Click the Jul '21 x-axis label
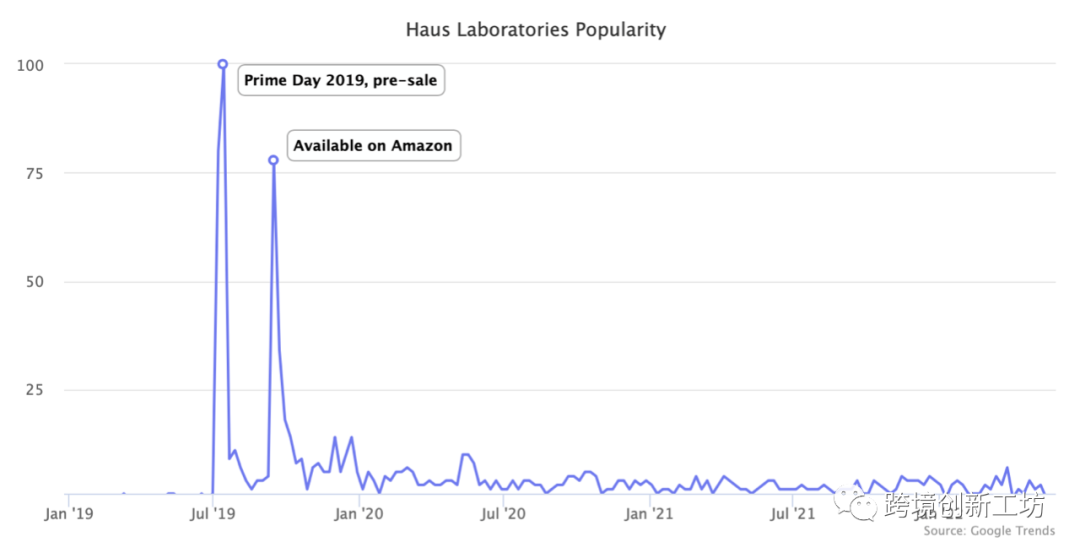The width and height of the screenshot is (1080, 553). point(793,514)
